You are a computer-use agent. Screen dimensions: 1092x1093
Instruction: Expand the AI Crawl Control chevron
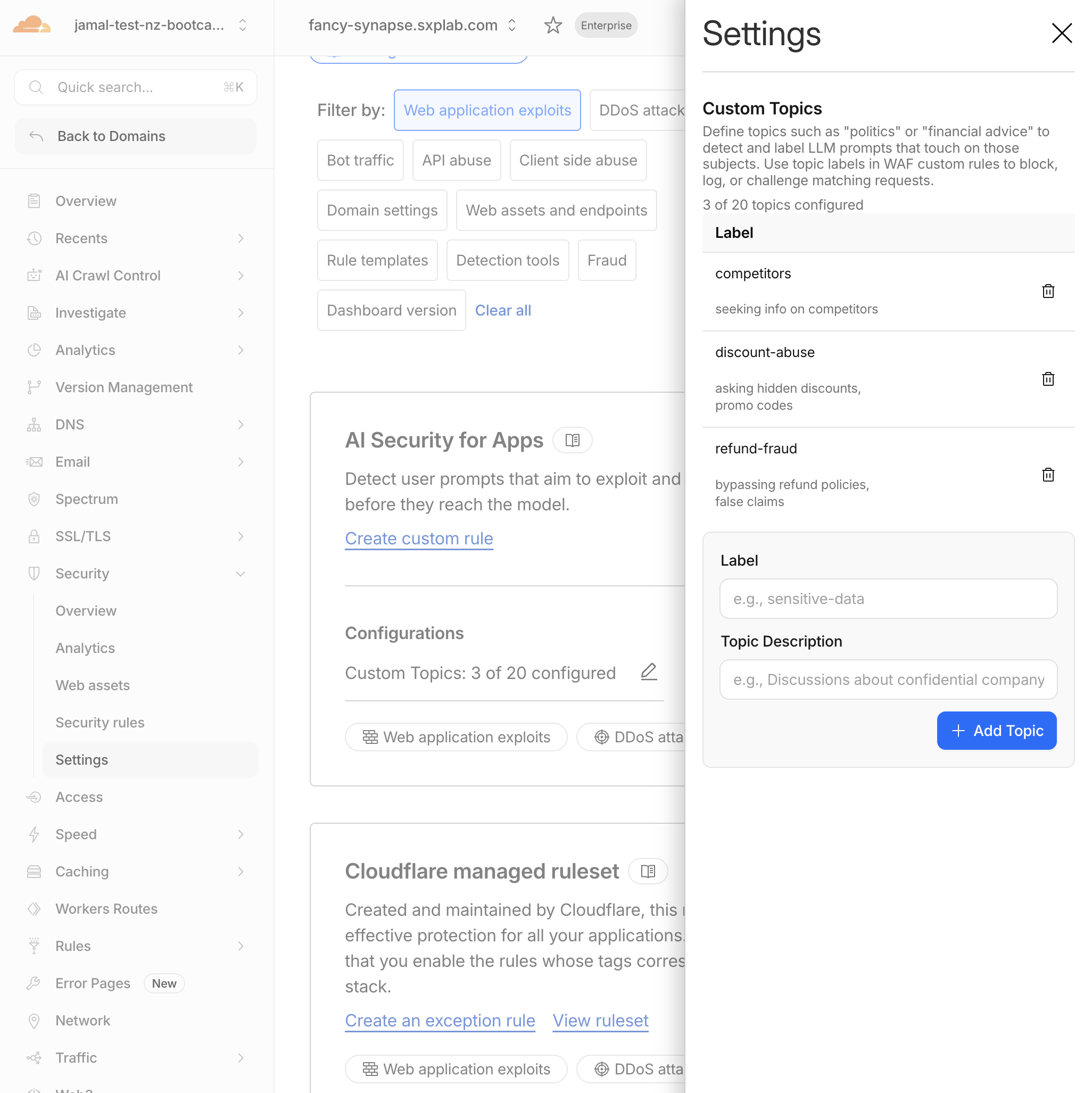(241, 275)
